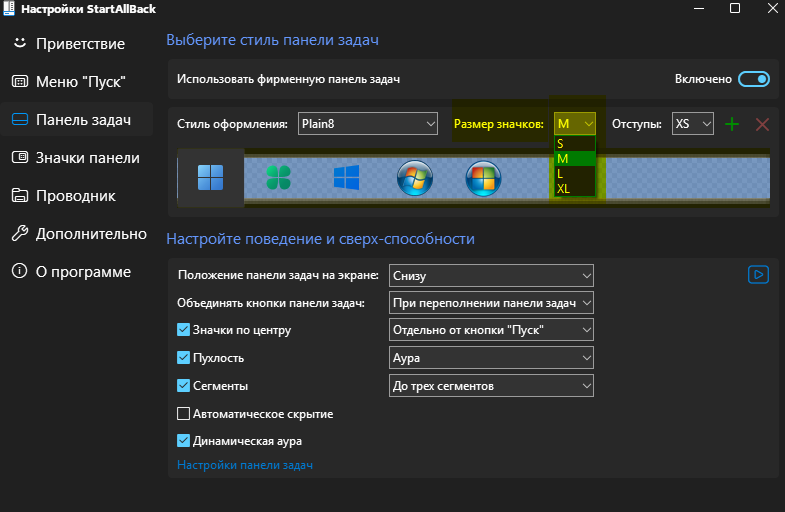Collapse the Размер значков dropdown
This screenshot has width=785, height=512.
(575, 124)
